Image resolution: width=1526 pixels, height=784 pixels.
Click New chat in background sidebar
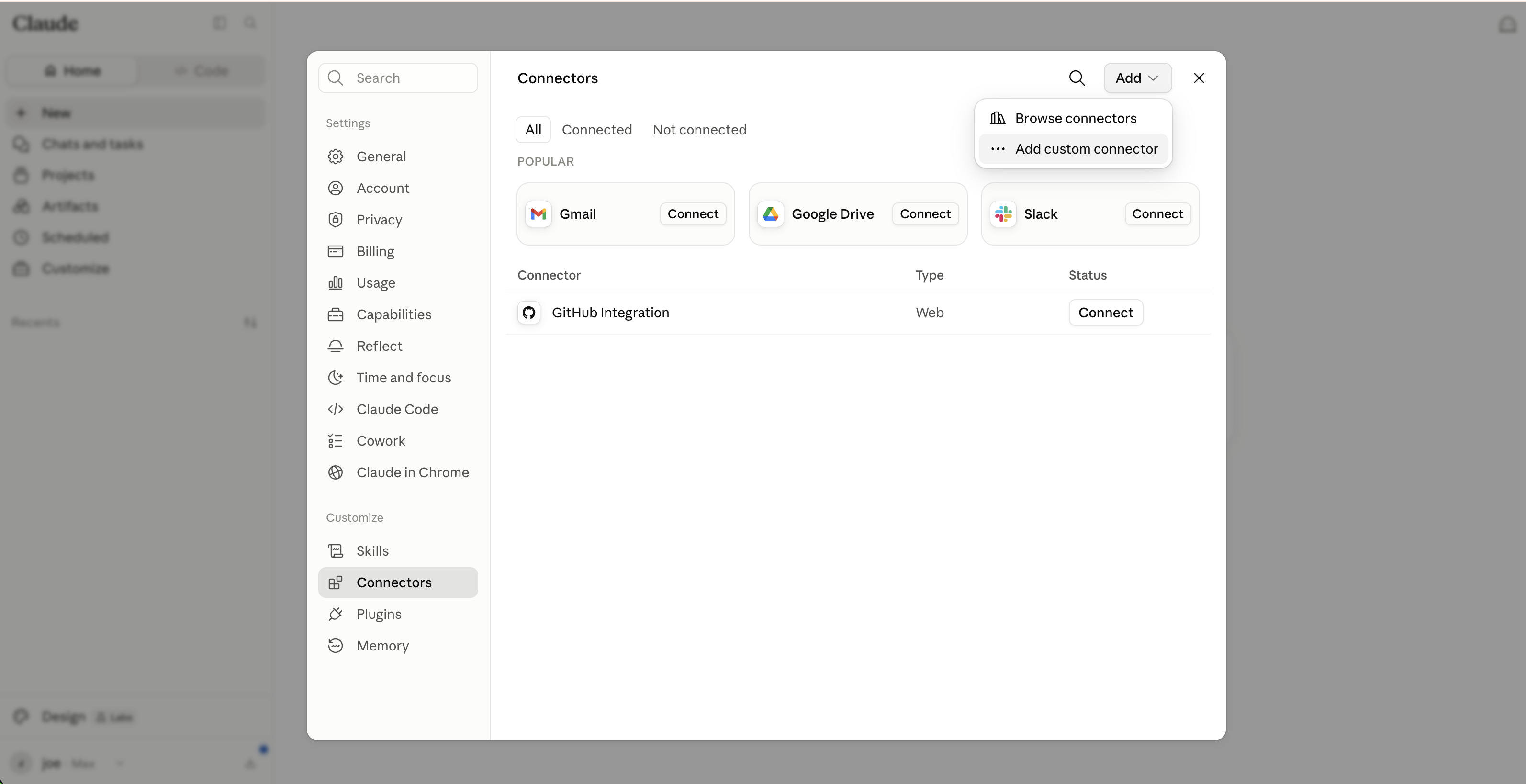pyautogui.click(x=135, y=113)
